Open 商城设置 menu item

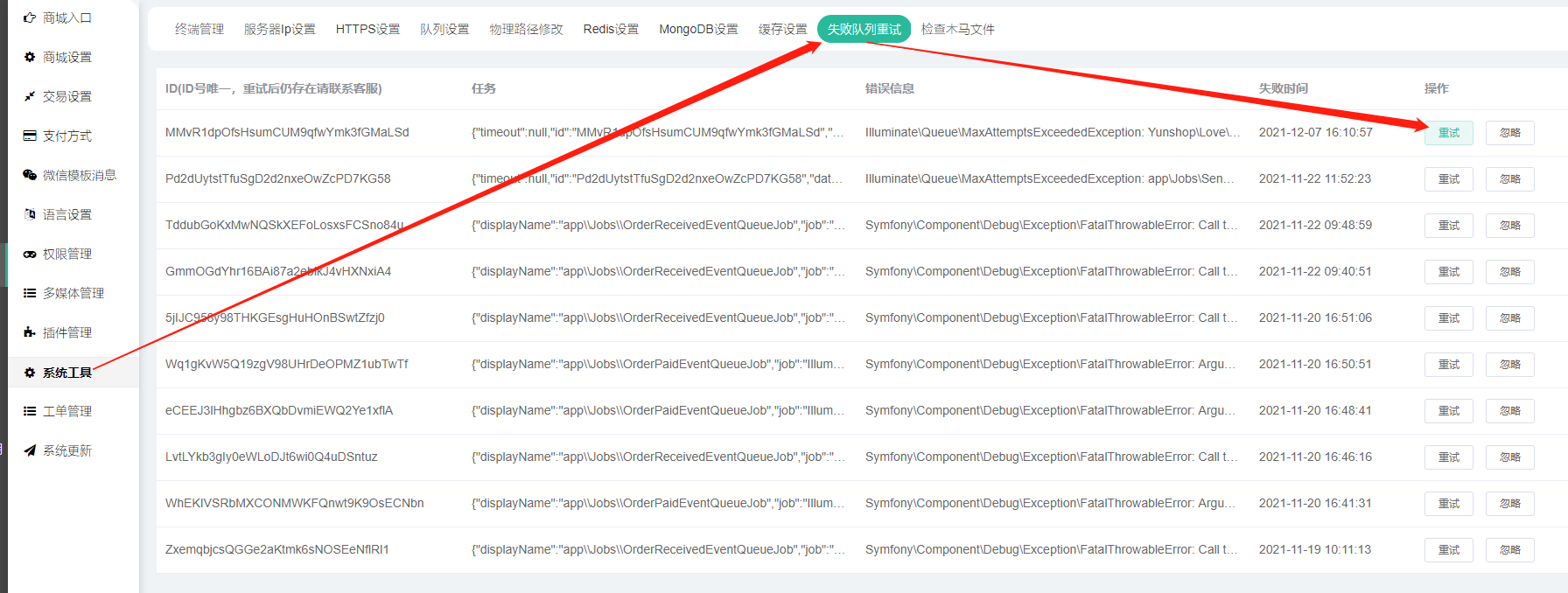pyautogui.click(x=67, y=57)
